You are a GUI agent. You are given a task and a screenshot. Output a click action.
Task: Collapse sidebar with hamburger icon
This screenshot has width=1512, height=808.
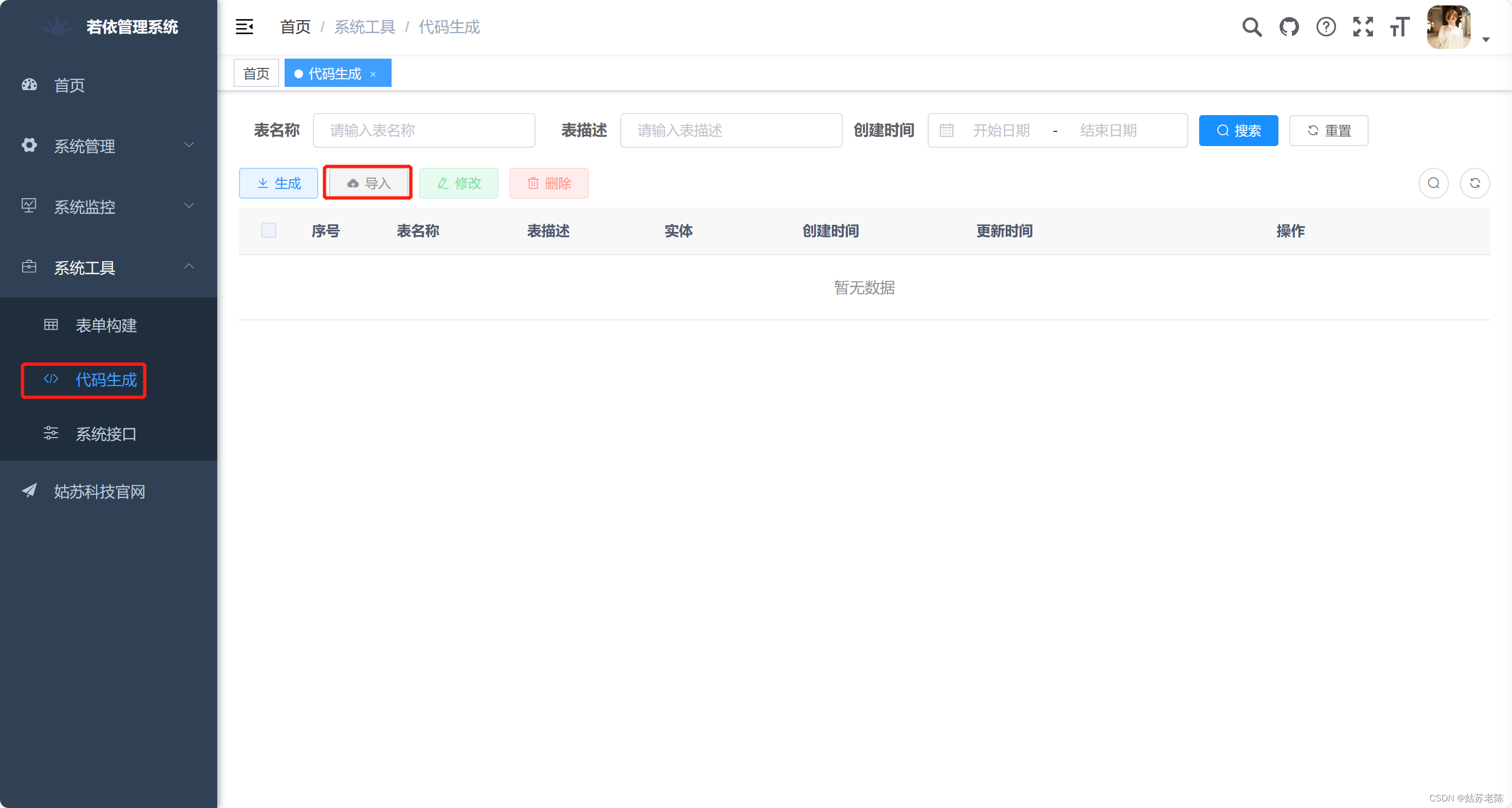point(244,27)
